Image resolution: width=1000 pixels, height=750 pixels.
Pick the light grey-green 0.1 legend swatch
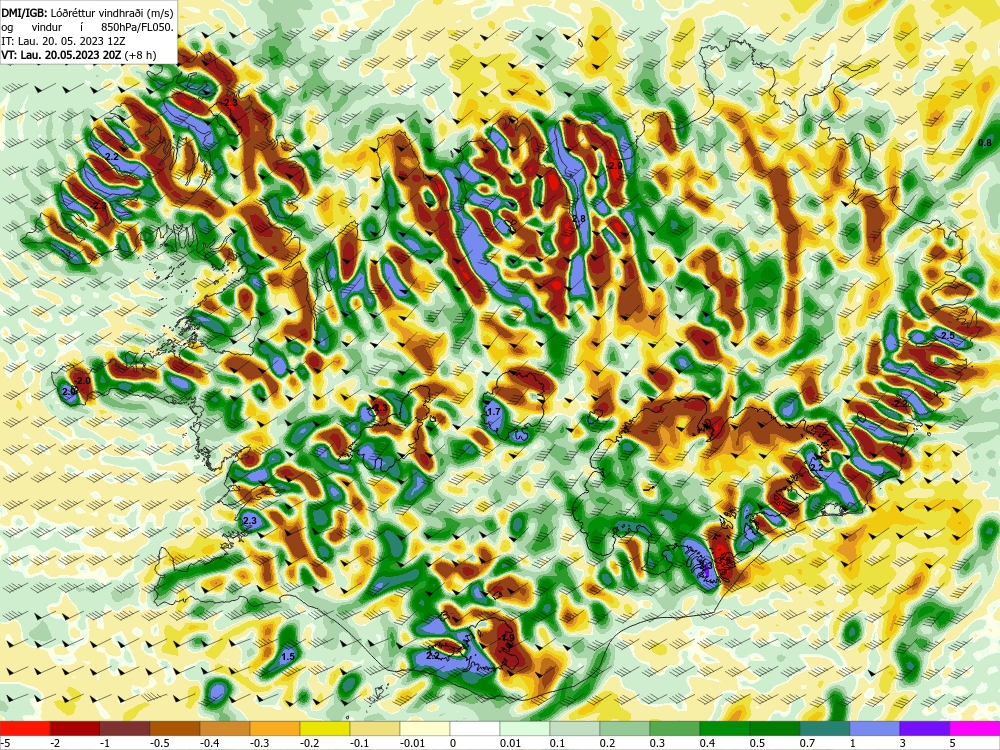coord(575,728)
